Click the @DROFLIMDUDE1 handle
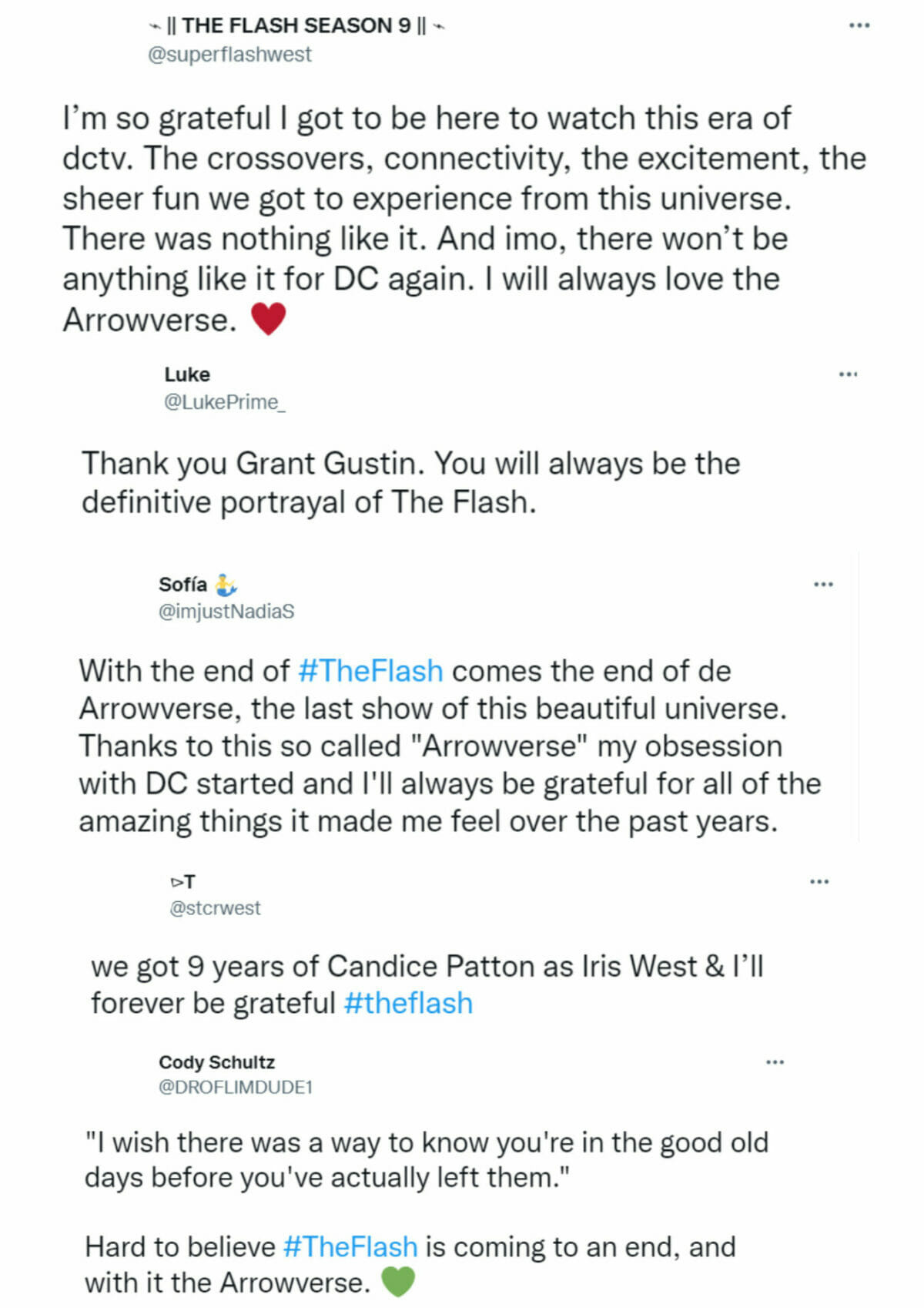This screenshot has height=1308, width=924. (236, 1088)
